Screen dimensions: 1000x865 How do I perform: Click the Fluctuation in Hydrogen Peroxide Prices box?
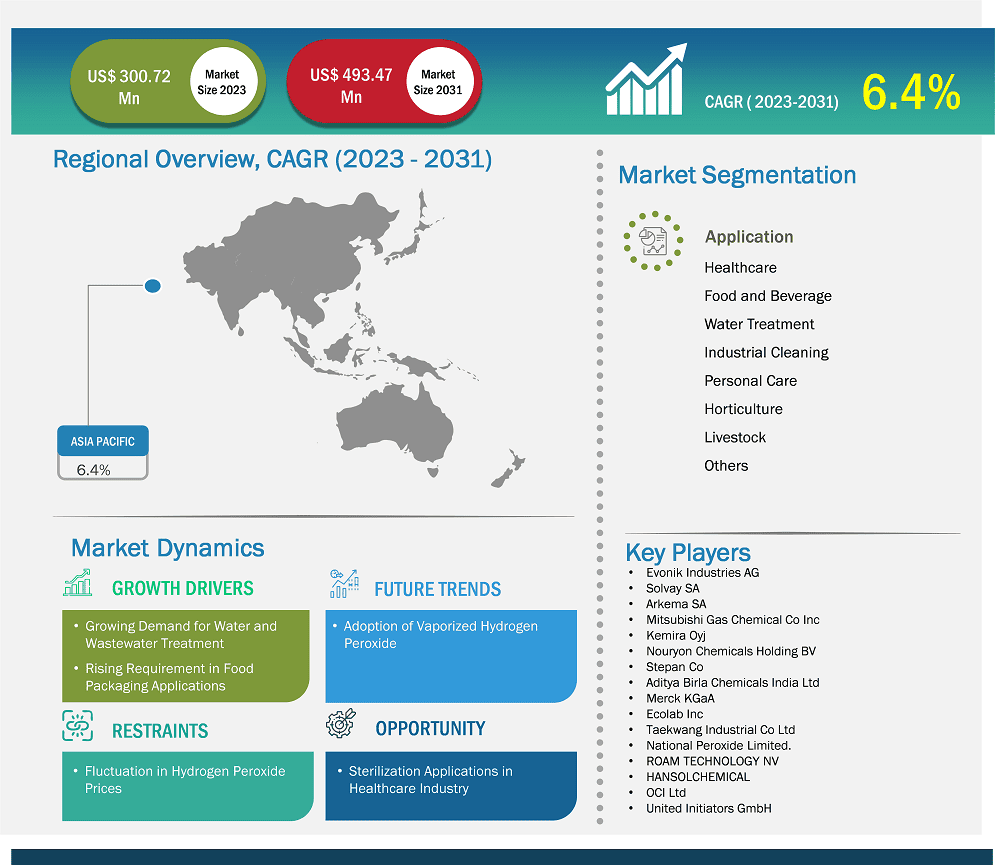pos(187,786)
